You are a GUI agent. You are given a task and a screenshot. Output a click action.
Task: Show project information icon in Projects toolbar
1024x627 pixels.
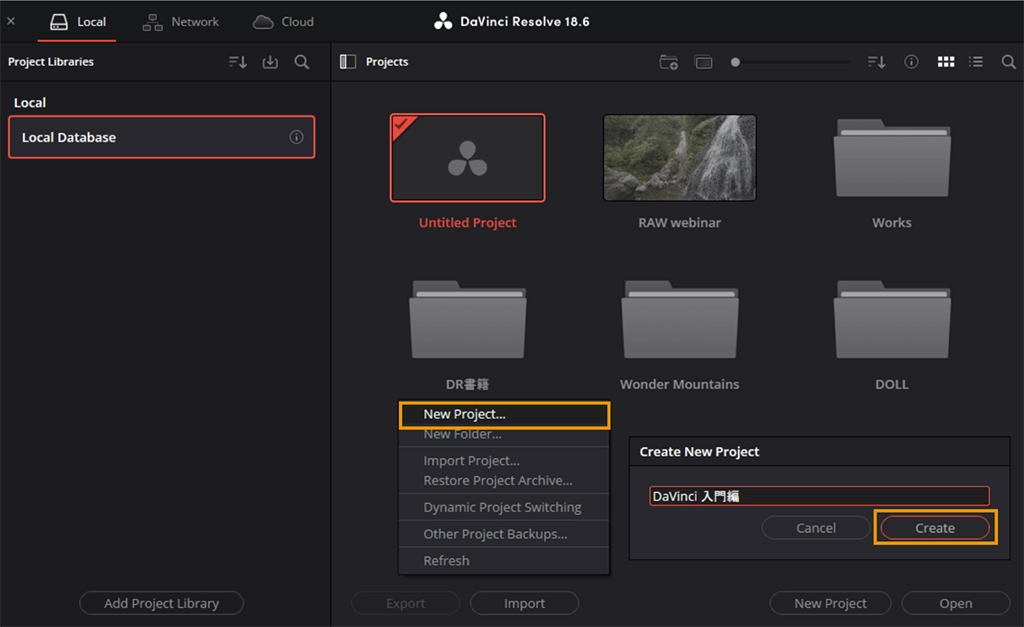(911, 61)
